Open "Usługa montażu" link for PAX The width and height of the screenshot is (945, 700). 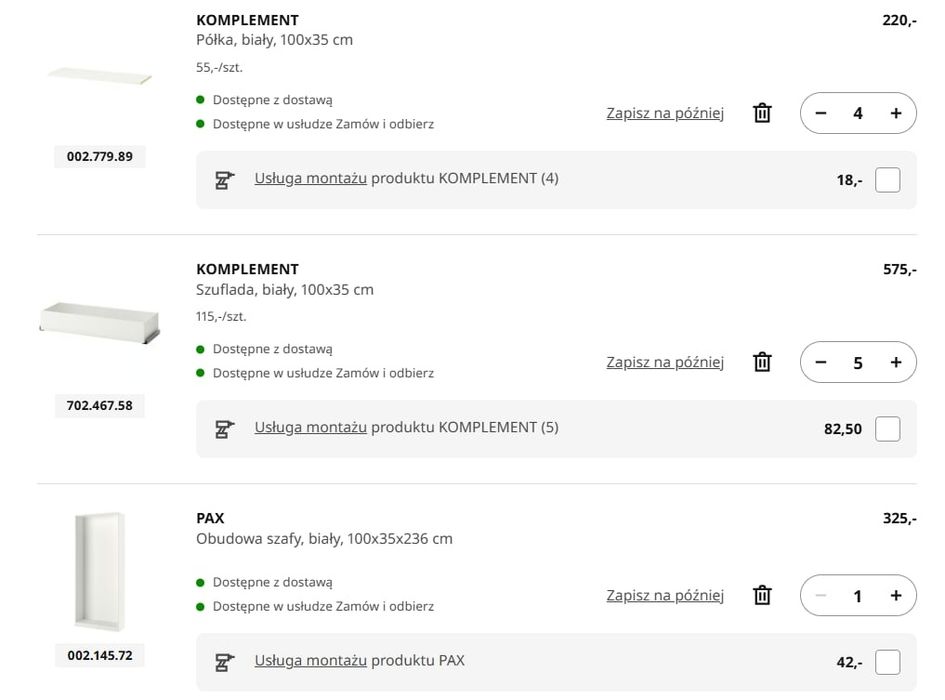pos(310,660)
